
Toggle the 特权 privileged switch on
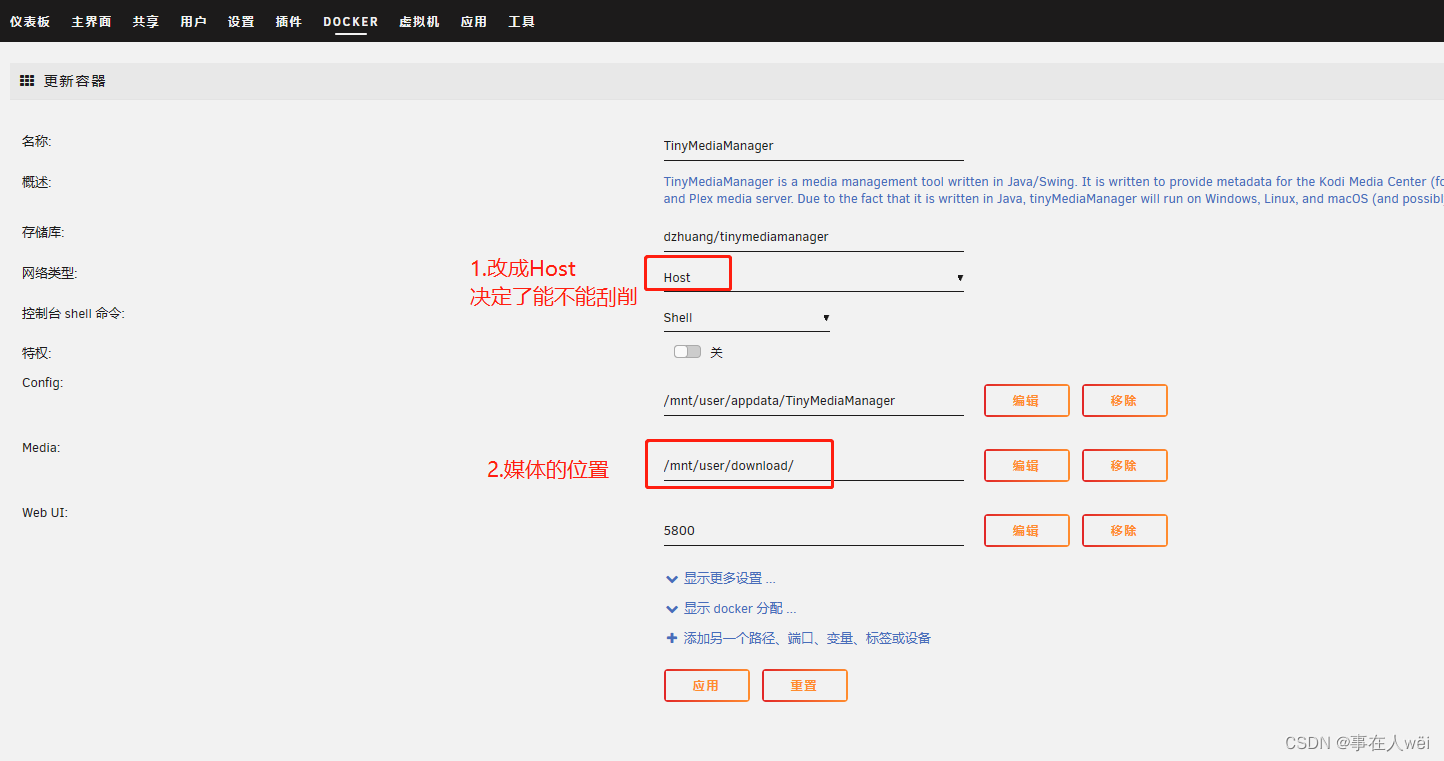coord(687,351)
